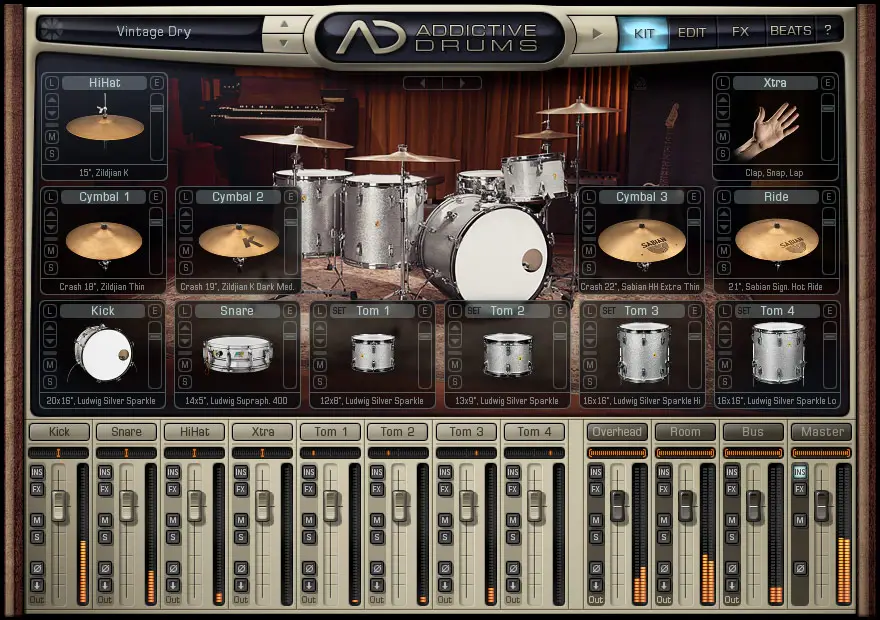880x620 pixels.
Task: Click the Kick channel volume fader
Action: coord(59,505)
